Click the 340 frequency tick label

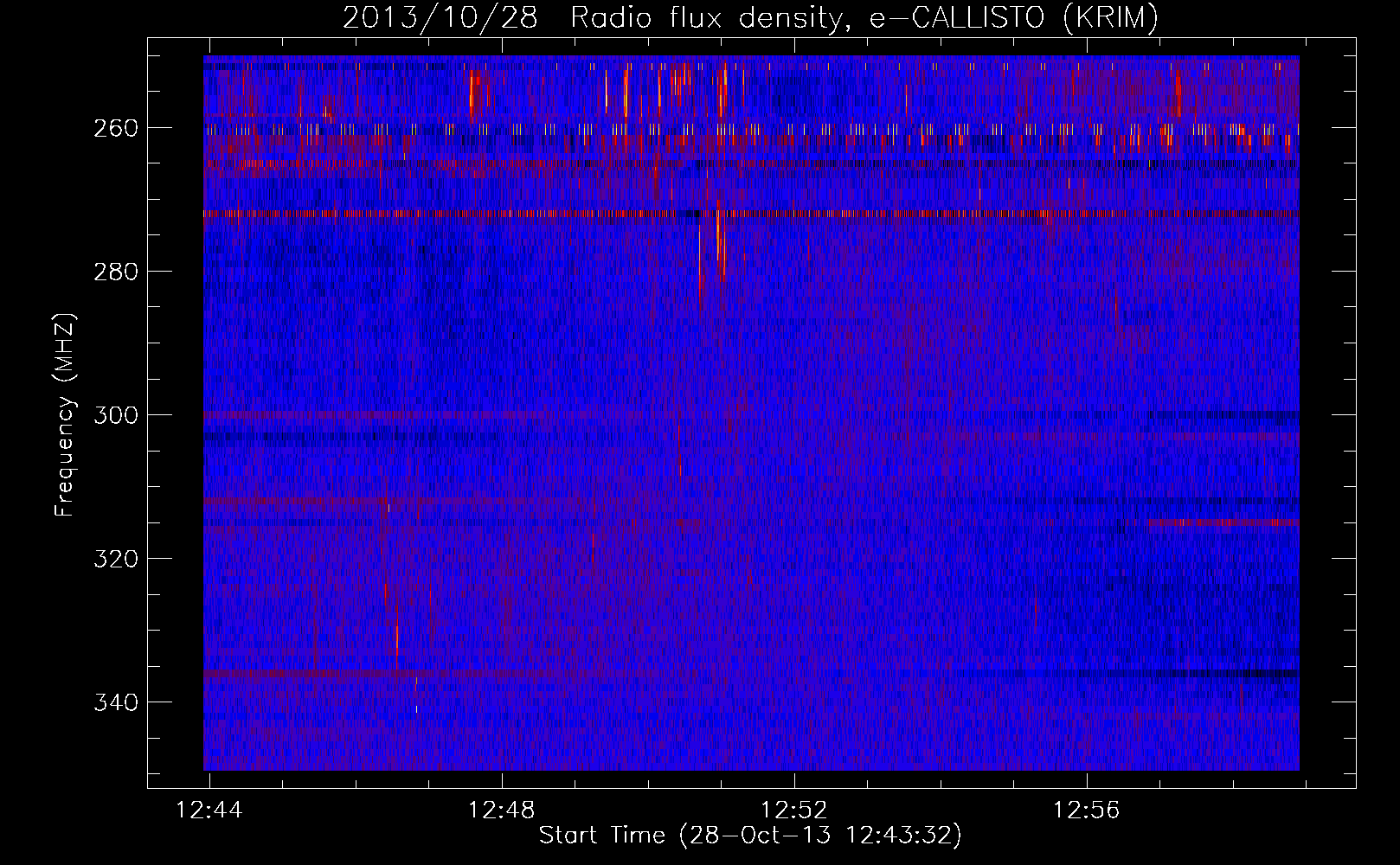click(115, 702)
